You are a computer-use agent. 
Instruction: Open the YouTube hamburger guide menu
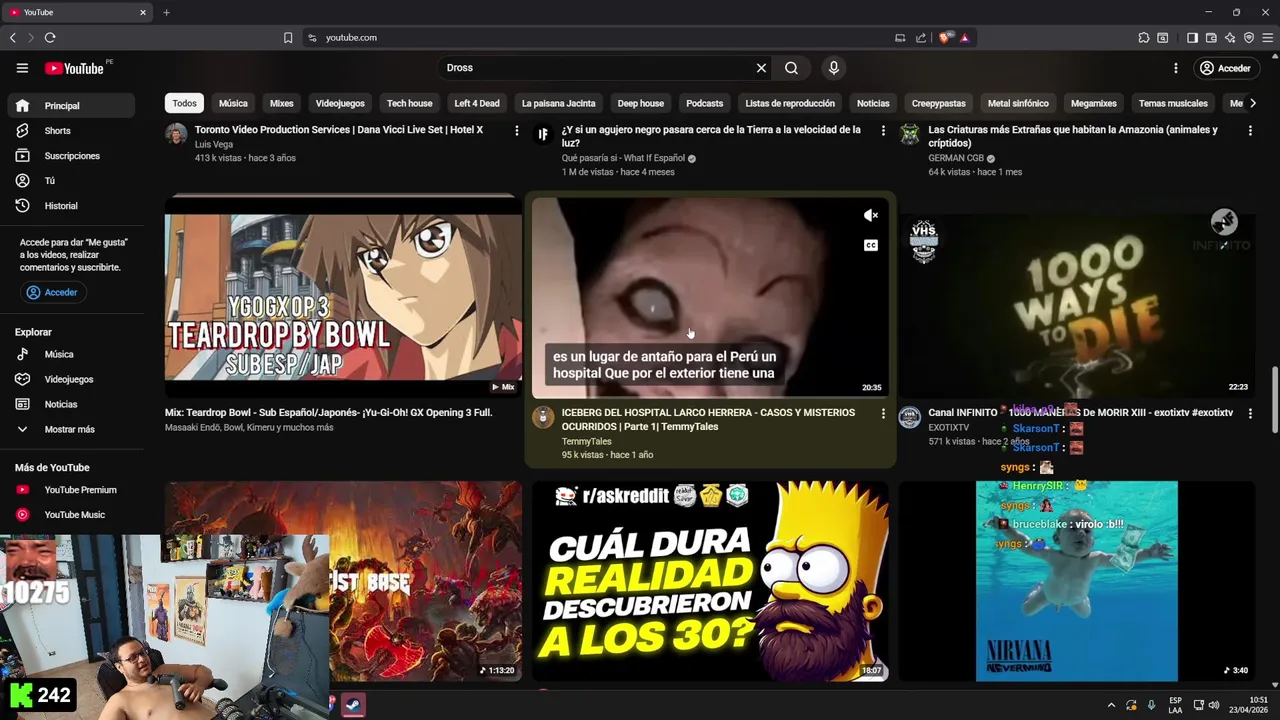click(x=22, y=68)
